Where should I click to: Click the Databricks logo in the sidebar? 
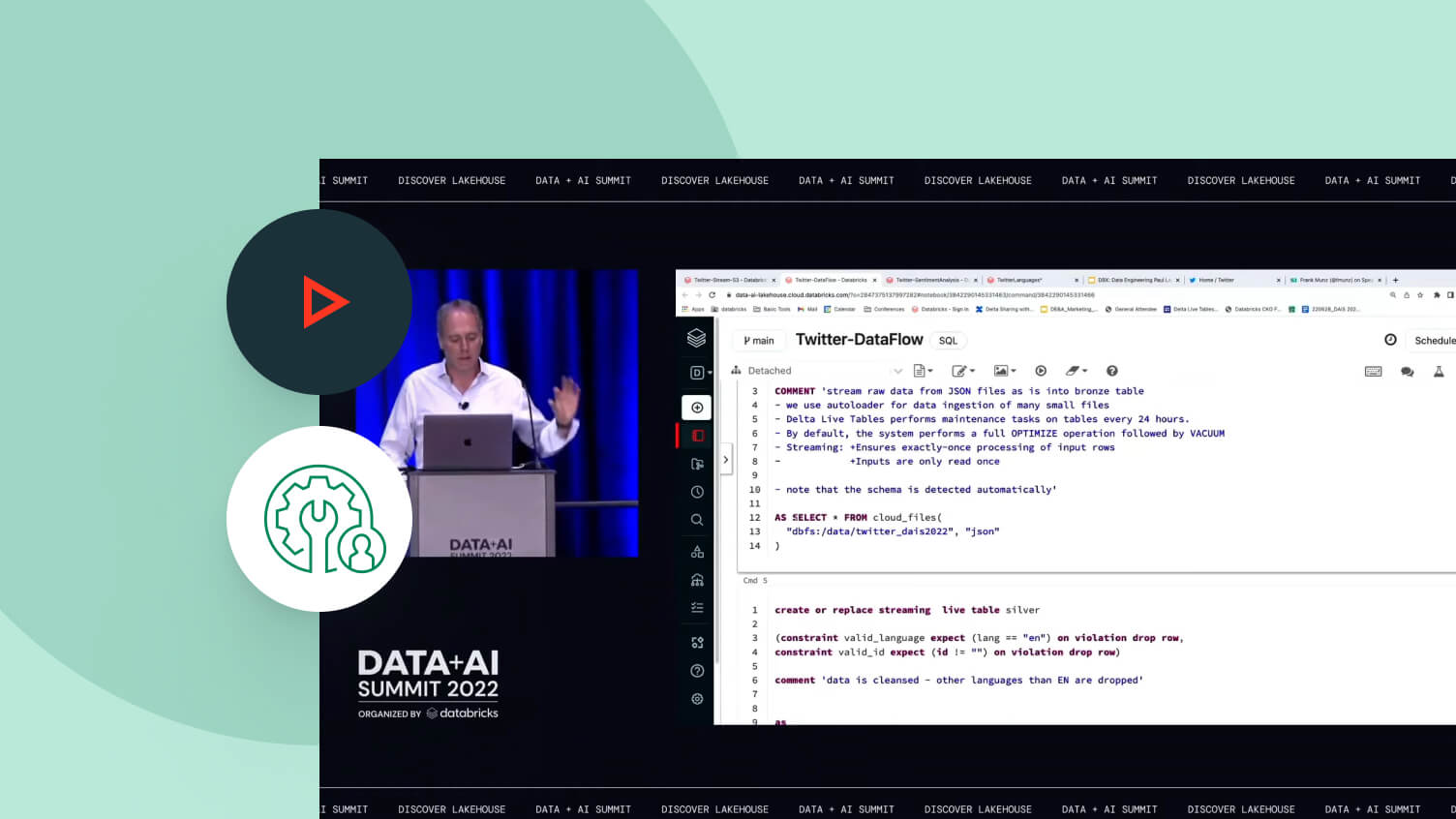click(x=696, y=338)
